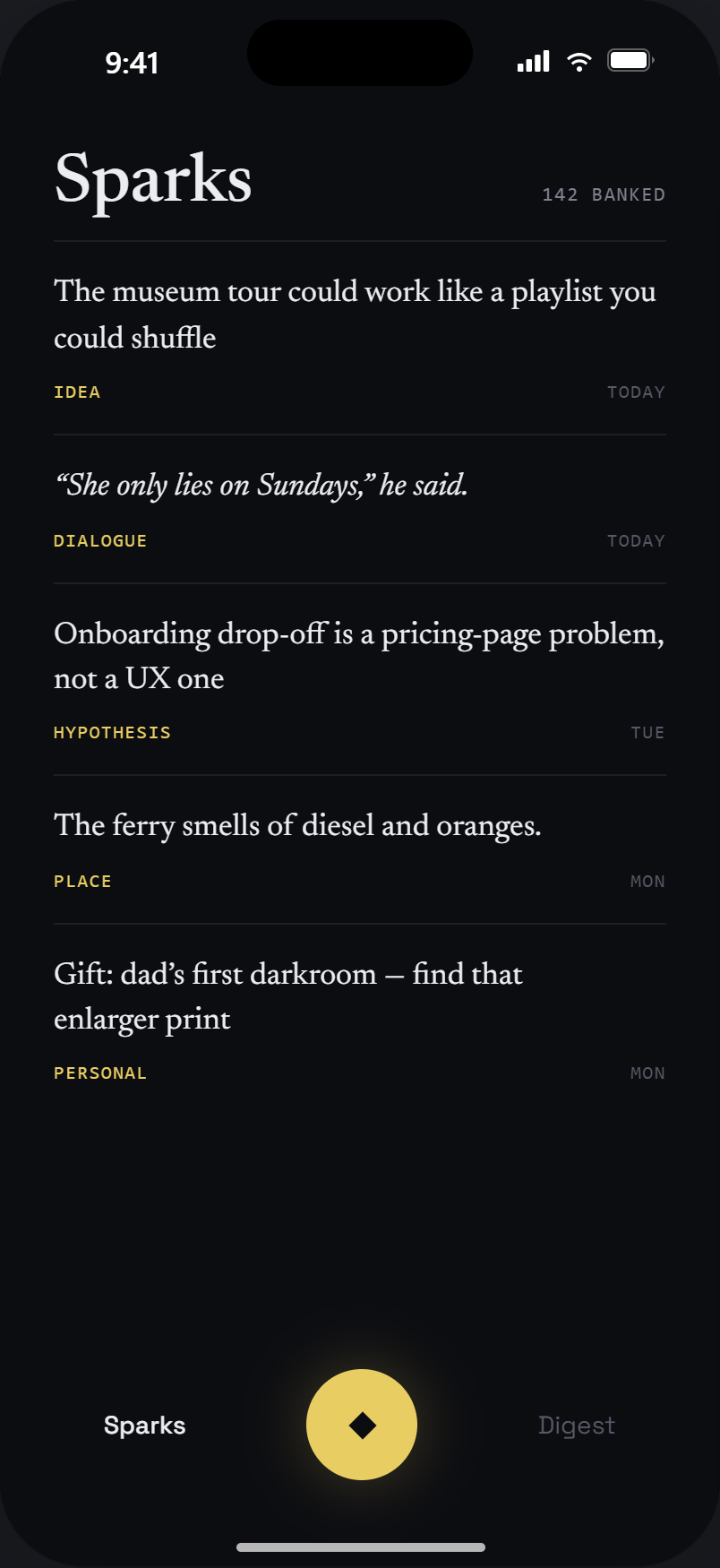Screen dimensions: 720x1568
Task: Tap the home indicator bar at bottom
Action: [361, 1547]
